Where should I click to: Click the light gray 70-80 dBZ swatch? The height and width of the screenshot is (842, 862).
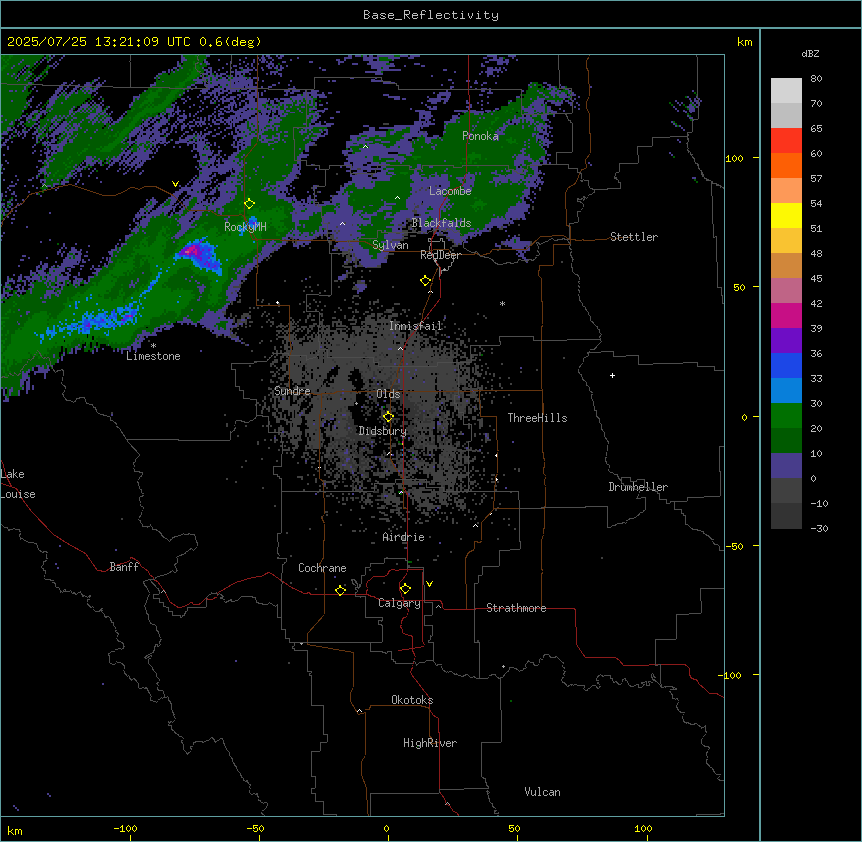pyautogui.click(x=786, y=91)
